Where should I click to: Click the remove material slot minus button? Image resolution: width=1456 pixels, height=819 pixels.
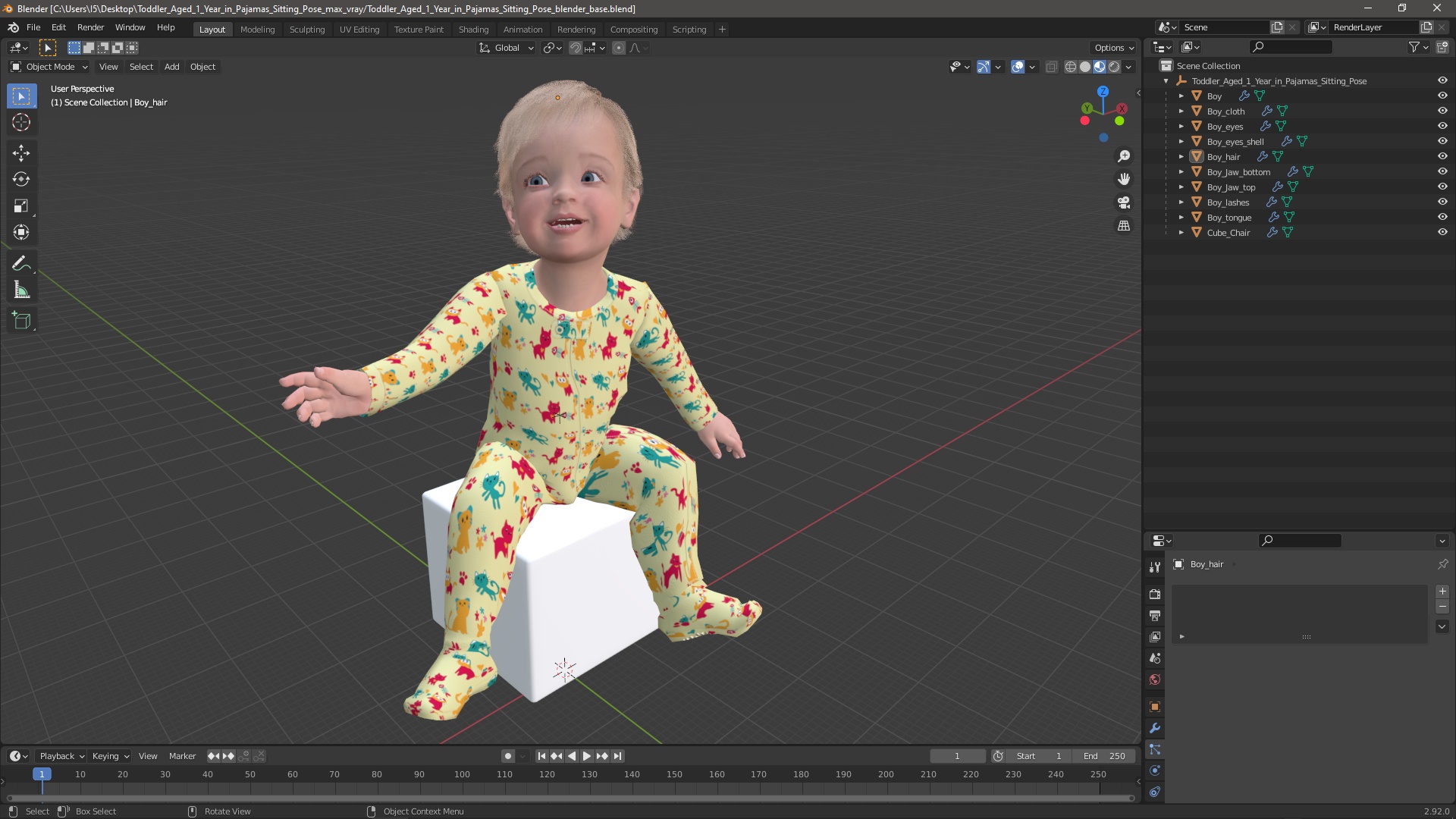(1442, 607)
